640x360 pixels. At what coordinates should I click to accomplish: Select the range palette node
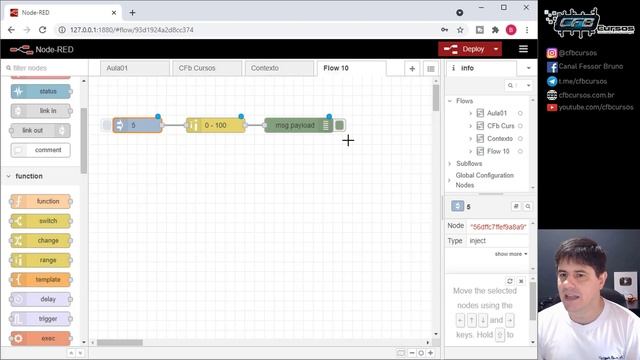point(41,260)
